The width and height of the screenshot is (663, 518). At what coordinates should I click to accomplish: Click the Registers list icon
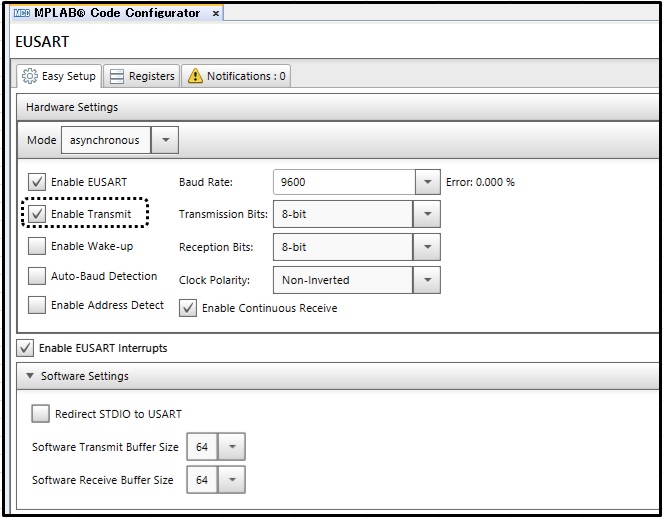117,76
